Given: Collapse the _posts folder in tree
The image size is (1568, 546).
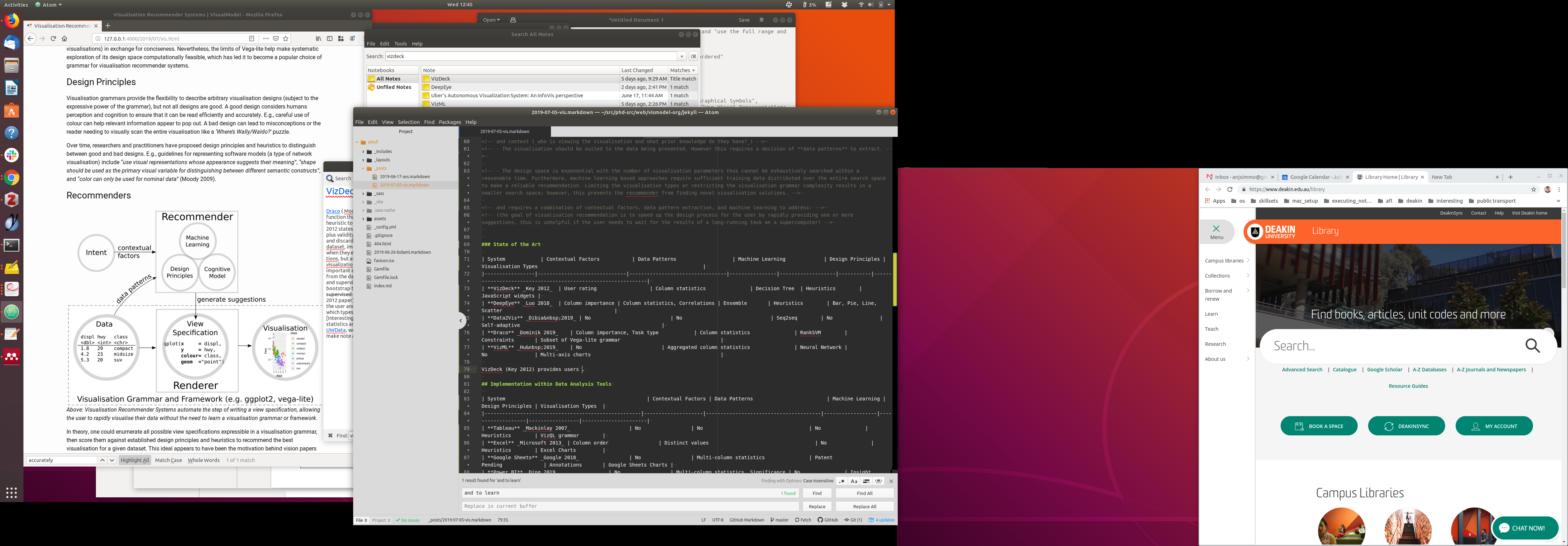Looking at the screenshot, I should coord(363,169).
